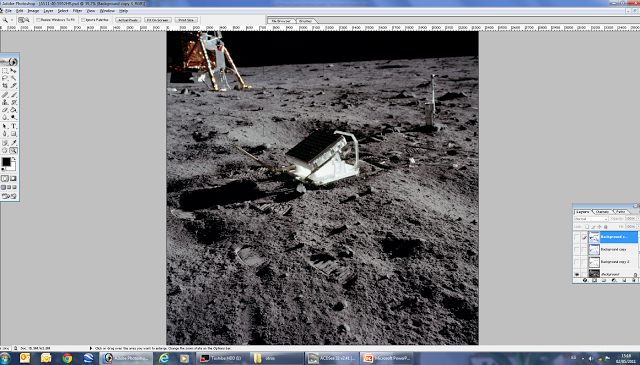
Task: Click Create adjustment layer icon
Action: [x=614, y=280]
